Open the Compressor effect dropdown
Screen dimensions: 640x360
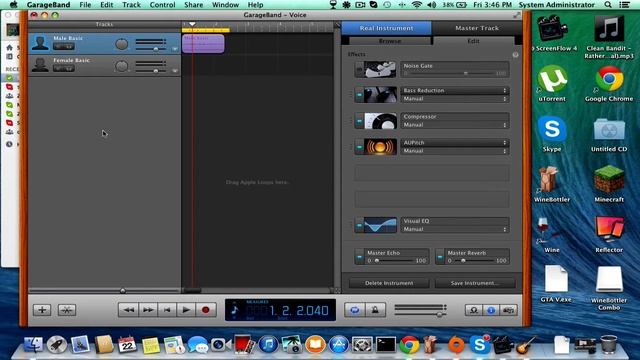pyautogui.click(x=455, y=116)
